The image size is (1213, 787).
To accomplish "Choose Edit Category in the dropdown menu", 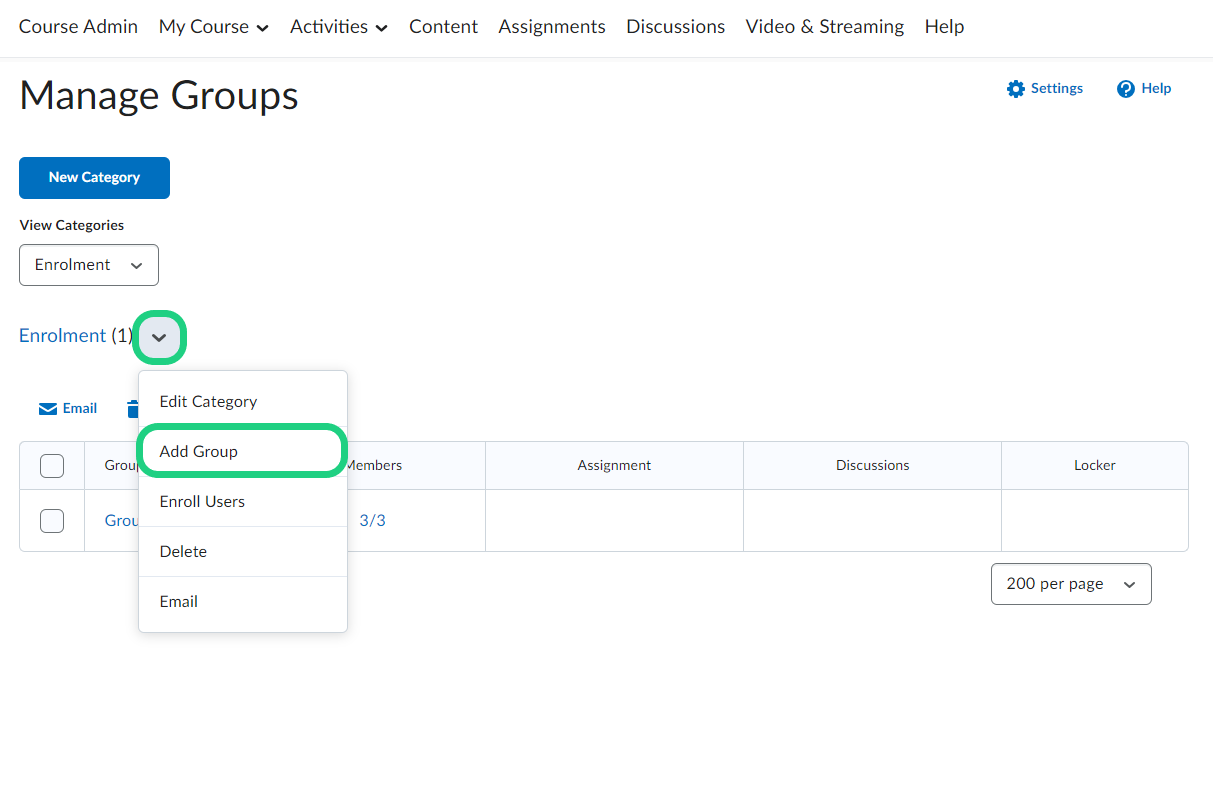I will coord(208,402).
